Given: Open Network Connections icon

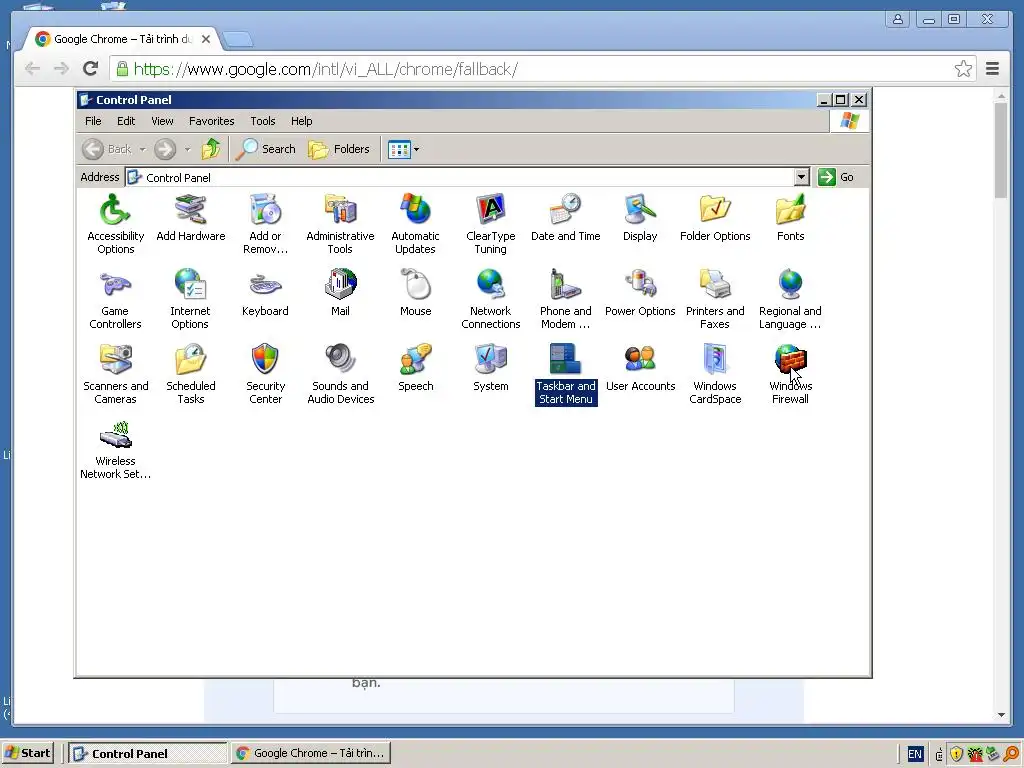Looking at the screenshot, I should 490,299.
